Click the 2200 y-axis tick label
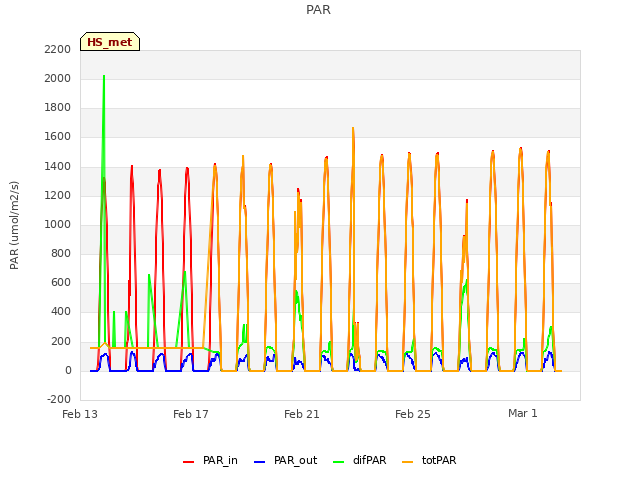The width and height of the screenshot is (640, 480). click(58, 49)
